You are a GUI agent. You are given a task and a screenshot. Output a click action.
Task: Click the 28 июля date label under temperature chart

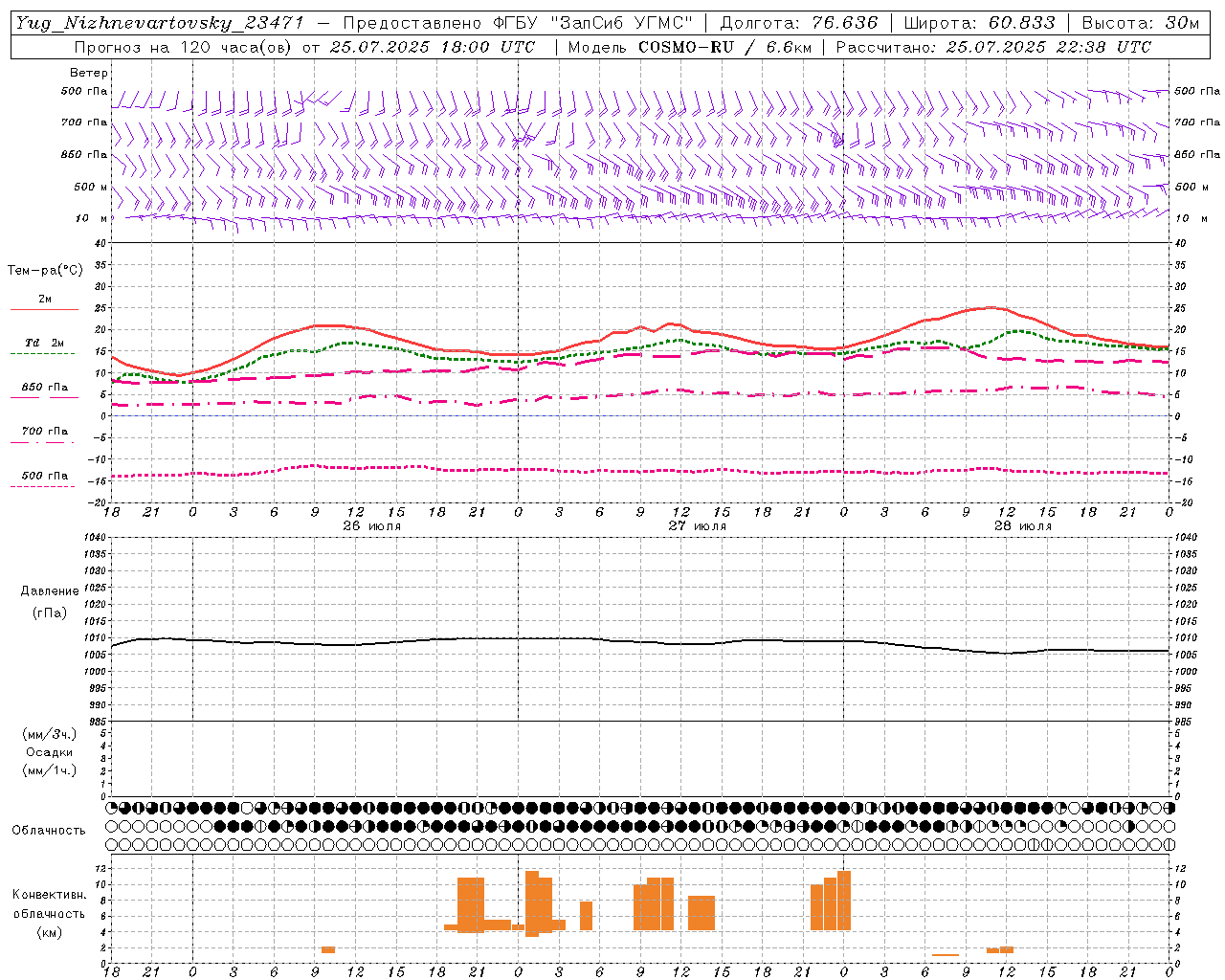pyautogui.click(x=1023, y=526)
